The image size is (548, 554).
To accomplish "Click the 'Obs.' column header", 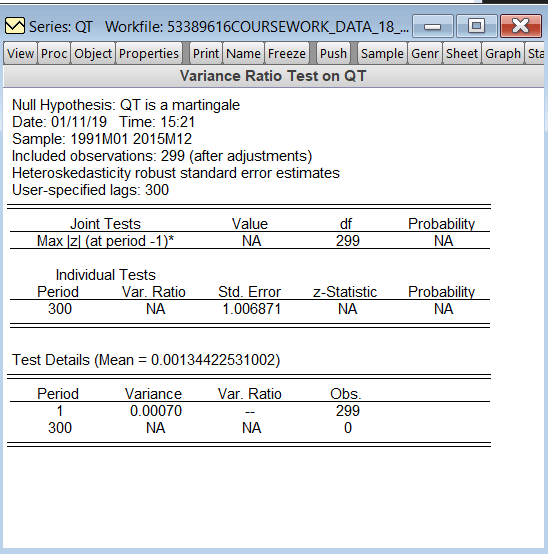I will [x=346, y=394].
